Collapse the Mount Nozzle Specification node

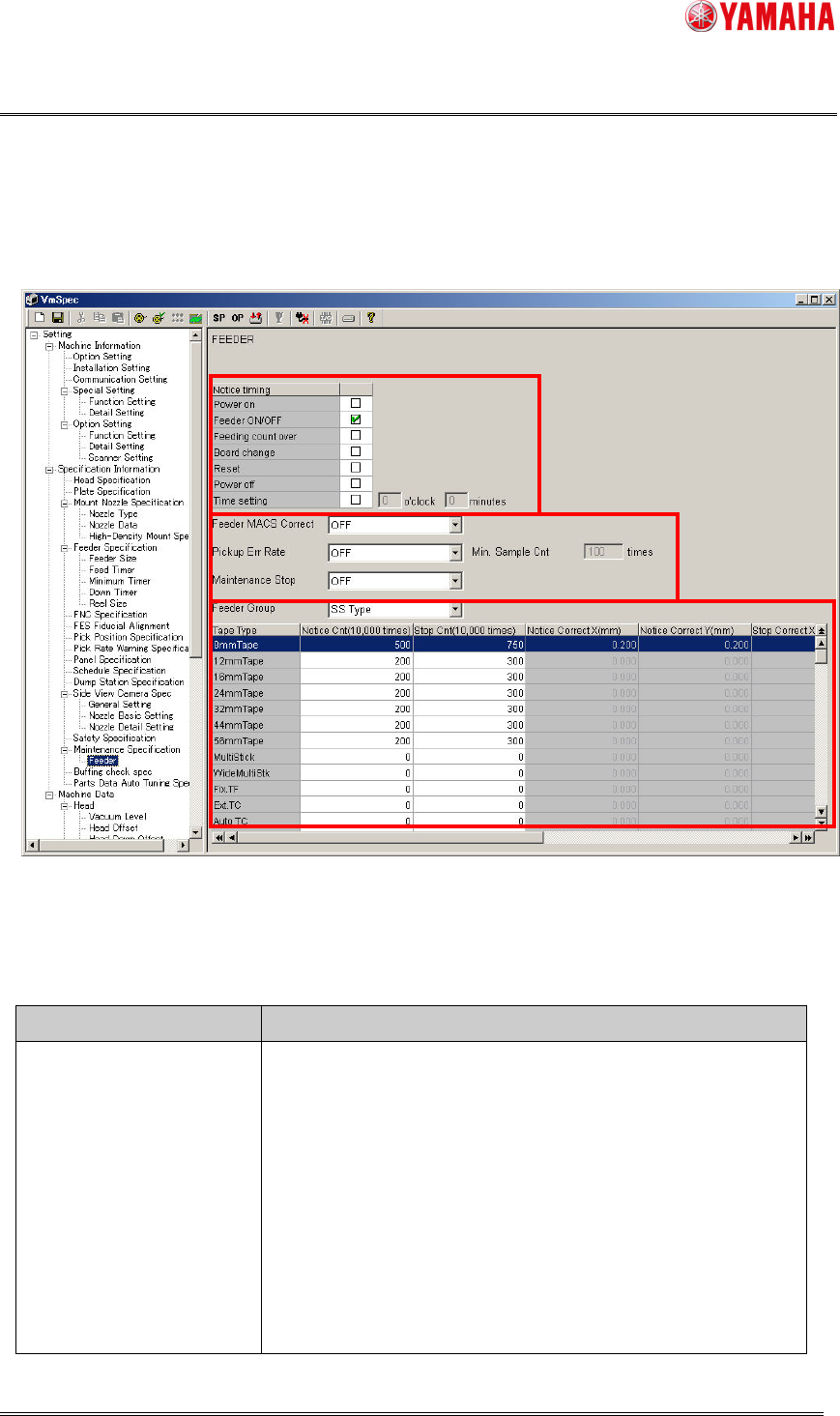tap(65, 503)
